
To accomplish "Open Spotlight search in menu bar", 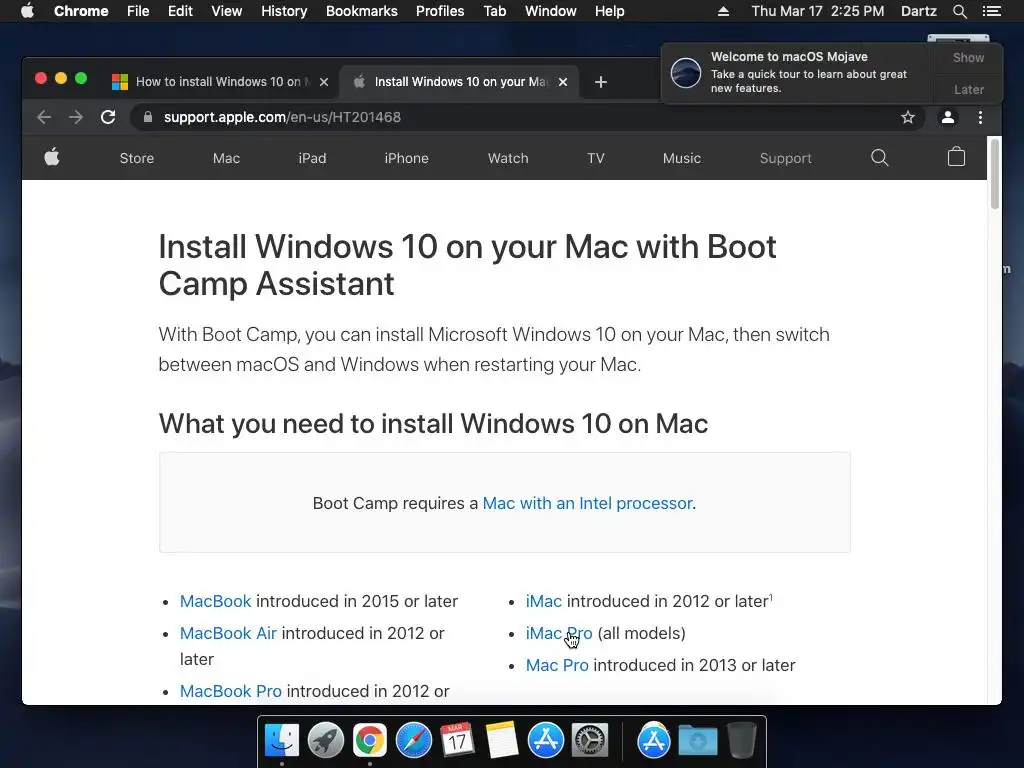I will 959,11.
